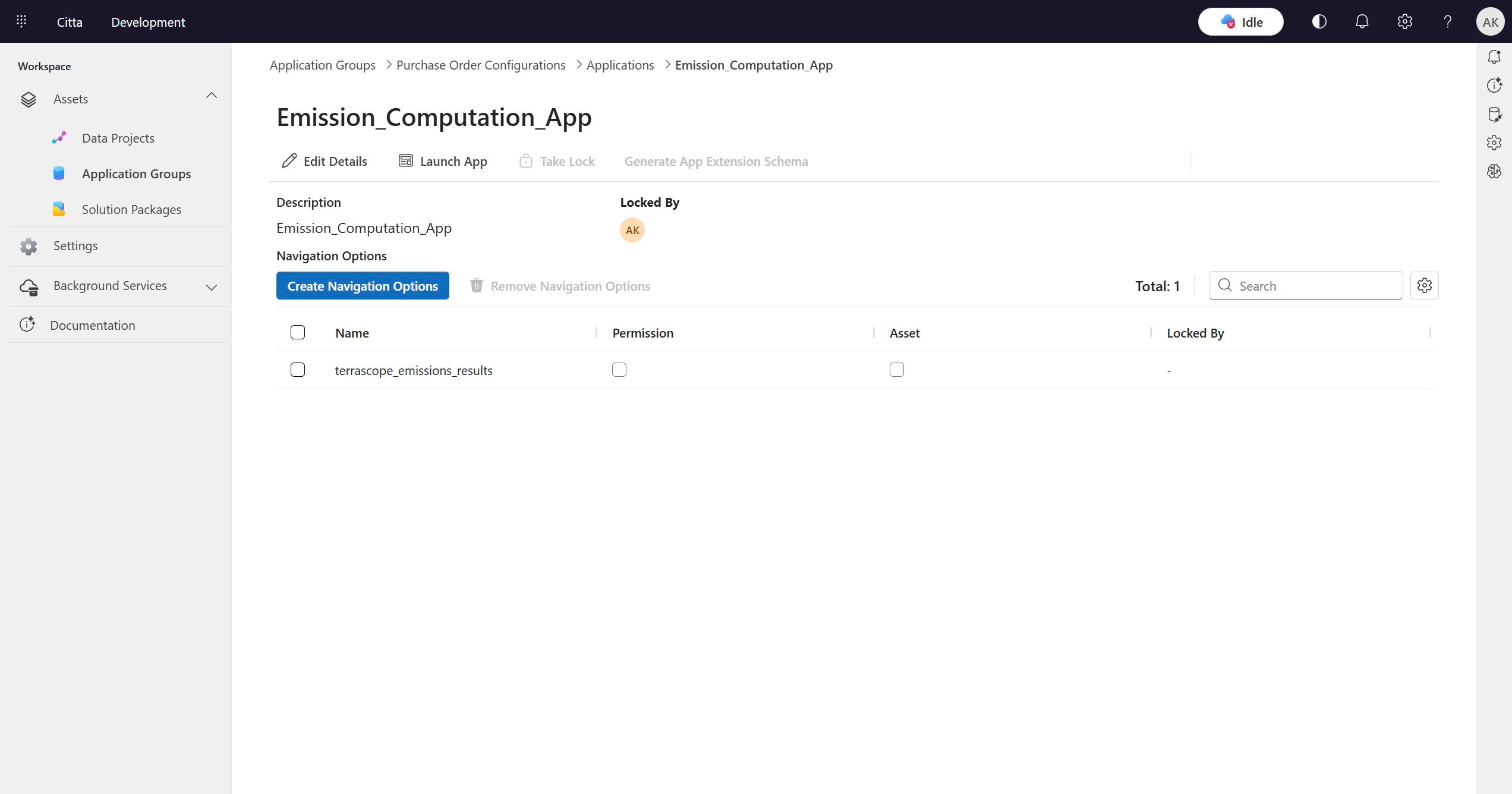Open the app launcher grid icon
The height and width of the screenshot is (794, 1512).
coord(21,22)
